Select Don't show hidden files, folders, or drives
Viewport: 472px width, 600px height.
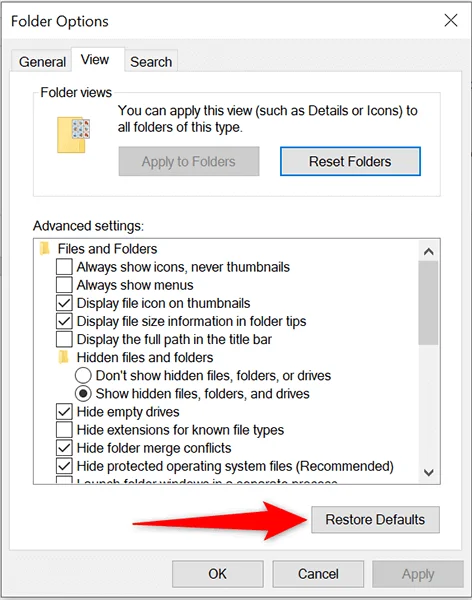click(x=83, y=375)
